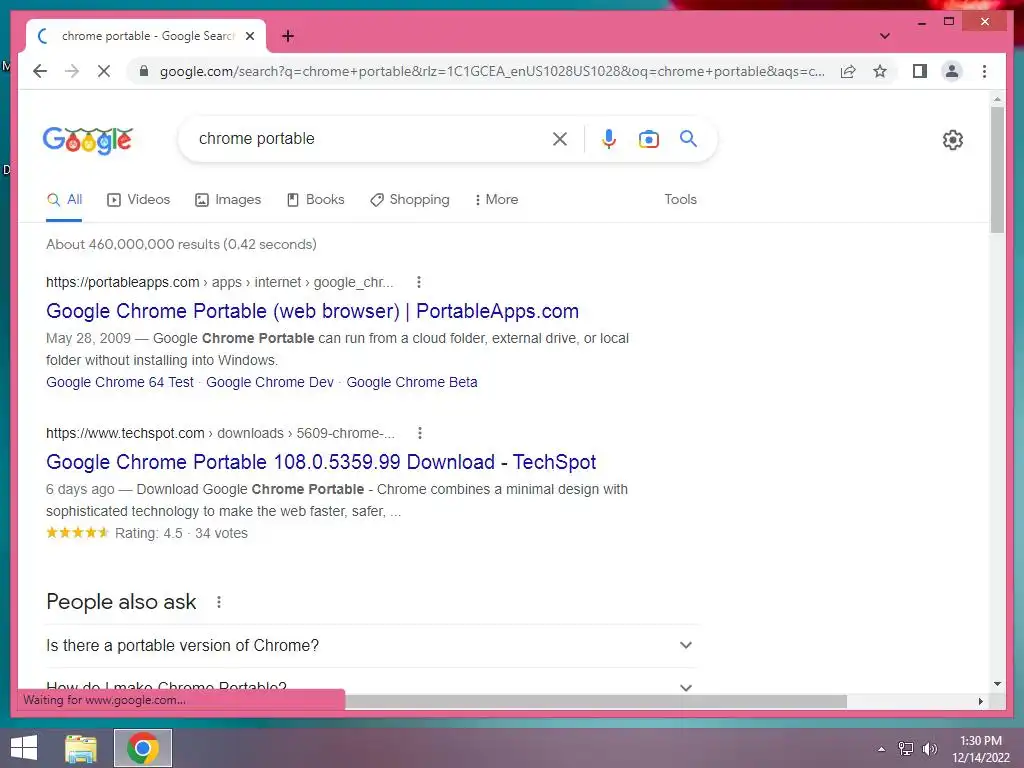Switch to the Books tab

tap(315, 200)
